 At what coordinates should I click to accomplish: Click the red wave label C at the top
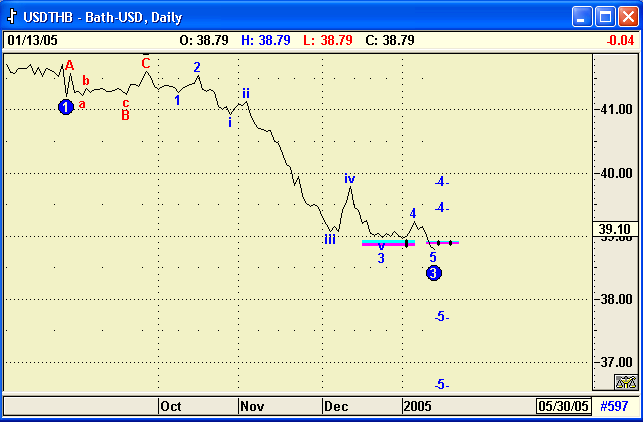tap(146, 63)
